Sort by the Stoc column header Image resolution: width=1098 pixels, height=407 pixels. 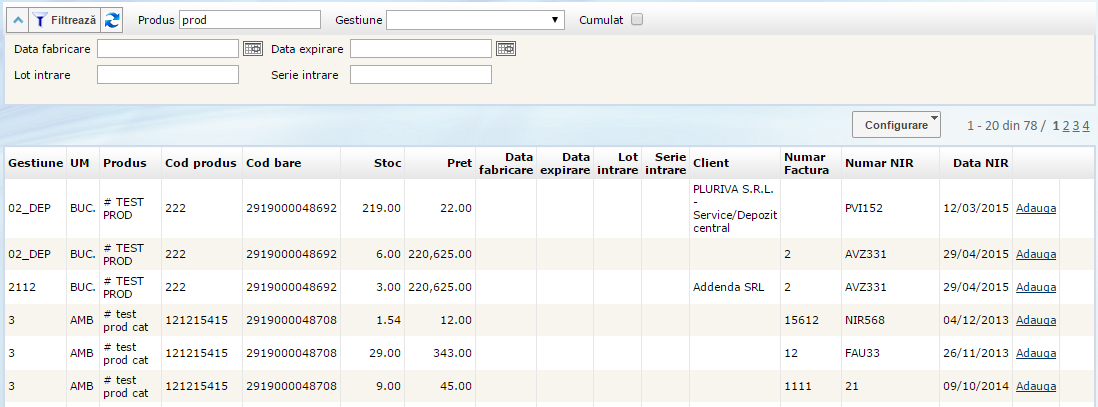pos(387,163)
